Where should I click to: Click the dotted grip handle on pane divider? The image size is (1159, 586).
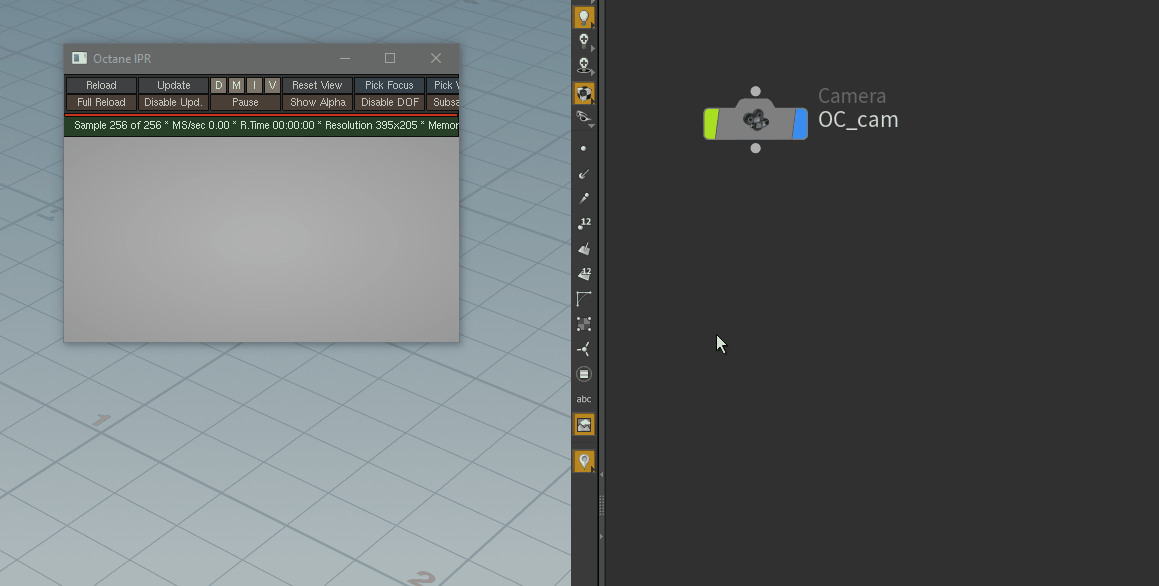click(601, 505)
